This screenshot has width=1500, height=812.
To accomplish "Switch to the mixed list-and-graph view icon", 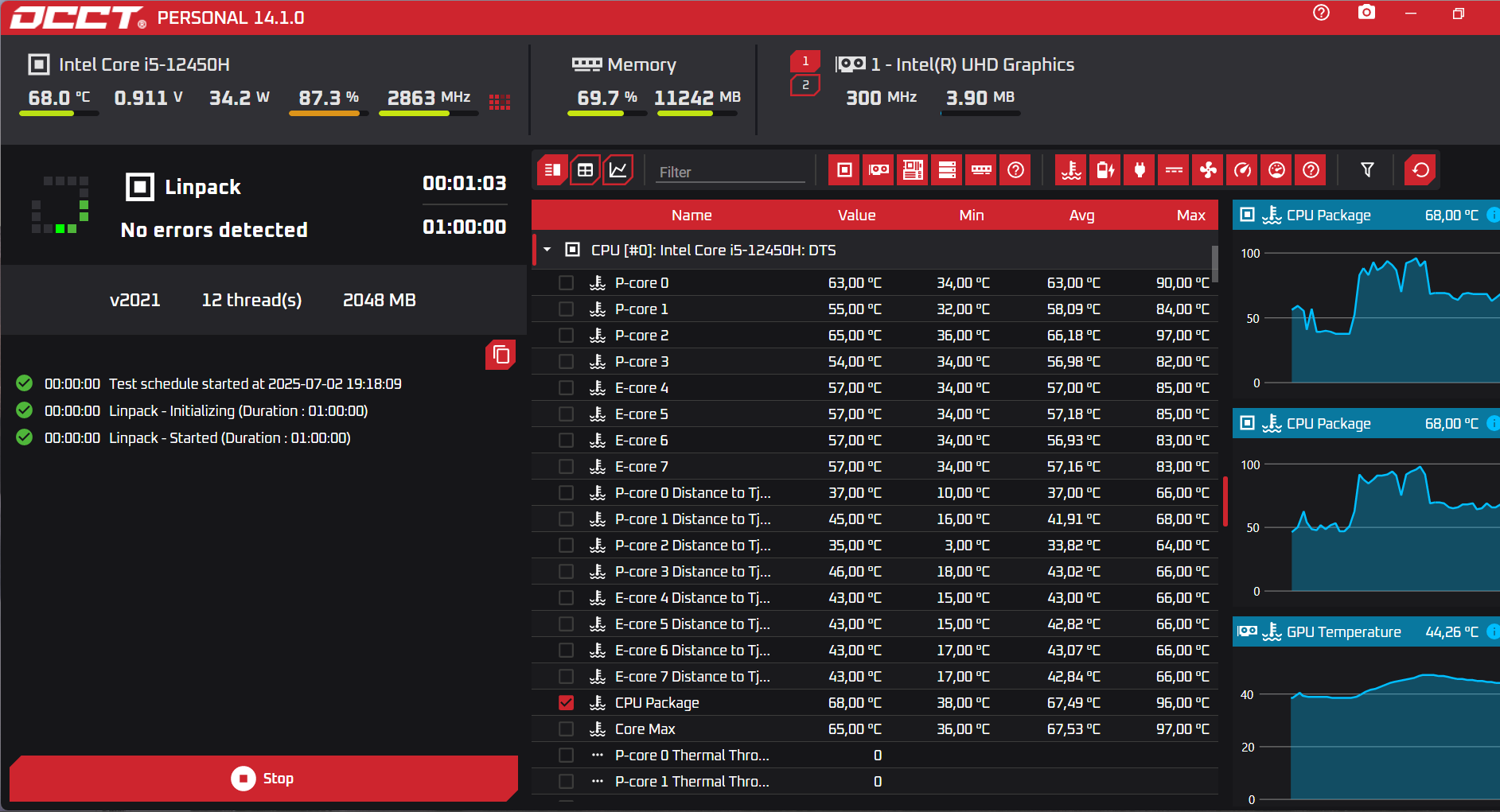I will (x=552, y=170).
